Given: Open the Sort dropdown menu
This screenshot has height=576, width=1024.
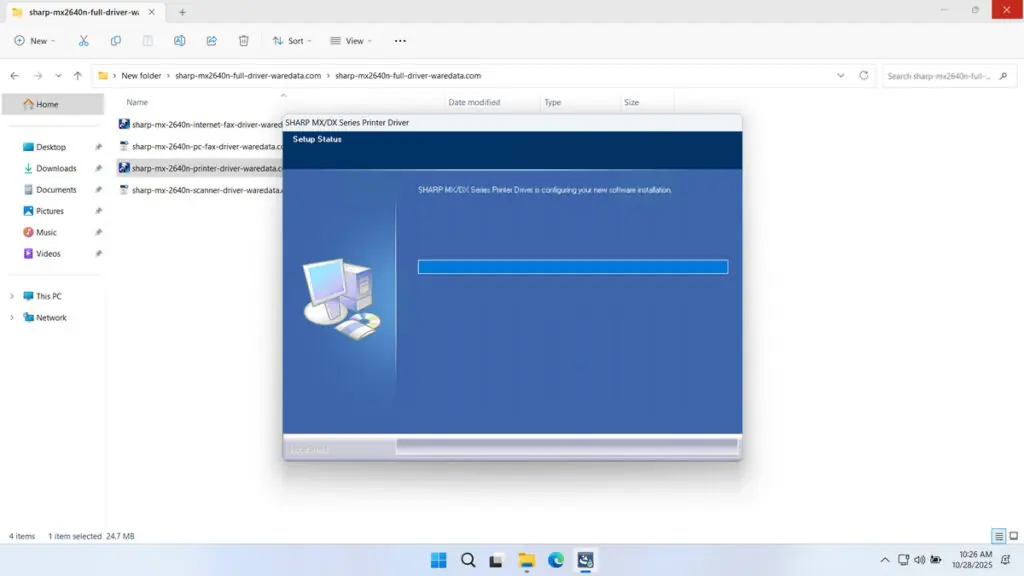Looking at the screenshot, I should (291, 40).
